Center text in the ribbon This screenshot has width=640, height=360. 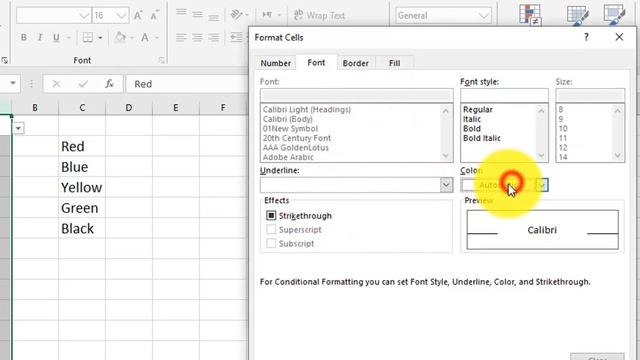pyautogui.click(x=197, y=38)
